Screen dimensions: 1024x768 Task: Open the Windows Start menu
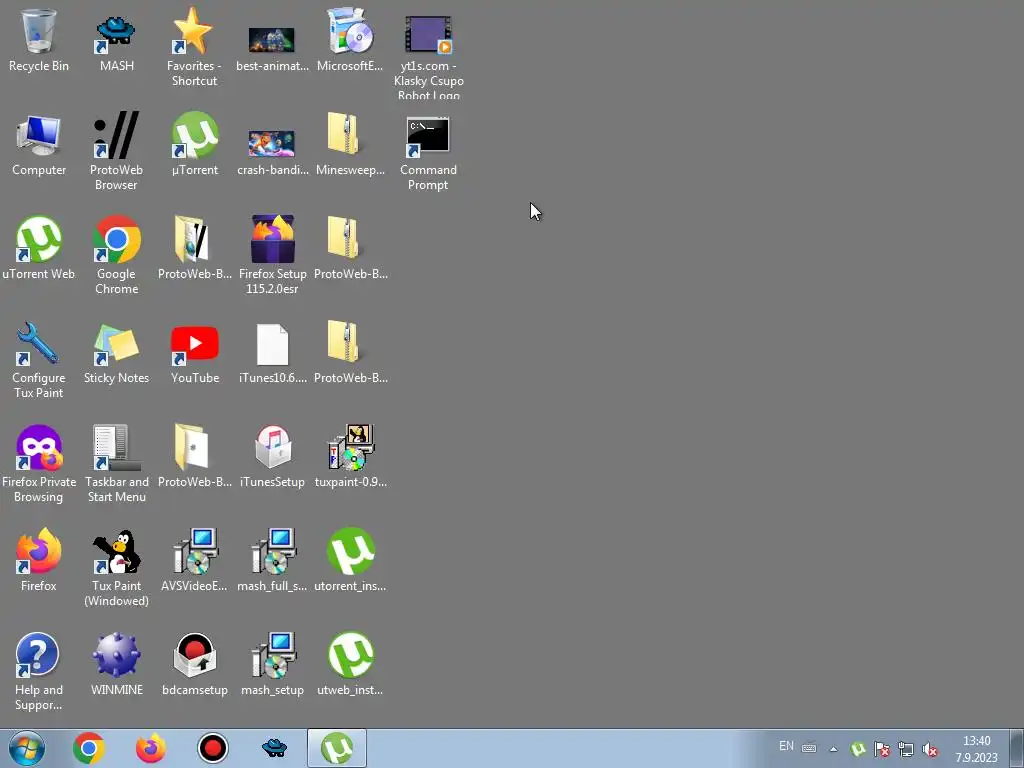point(27,748)
